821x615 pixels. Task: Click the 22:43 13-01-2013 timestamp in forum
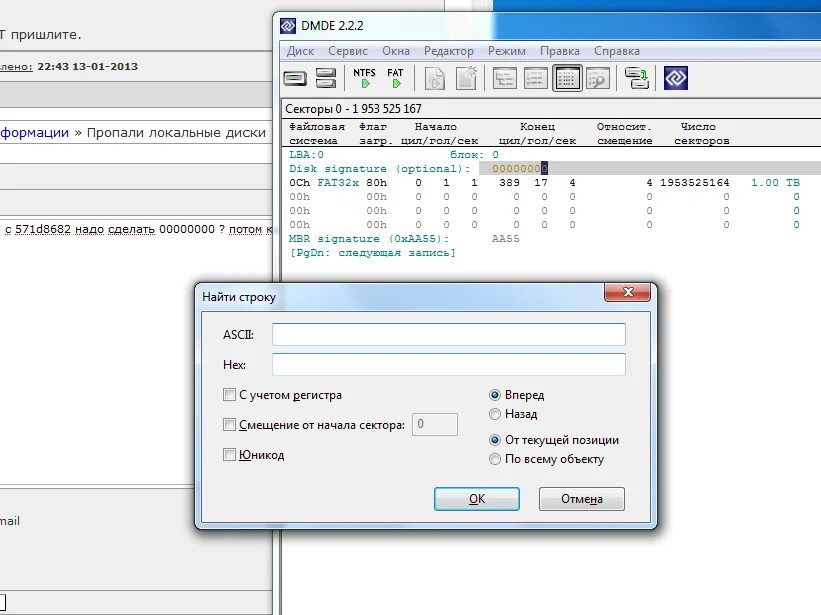pyautogui.click(x=87, y=66)
